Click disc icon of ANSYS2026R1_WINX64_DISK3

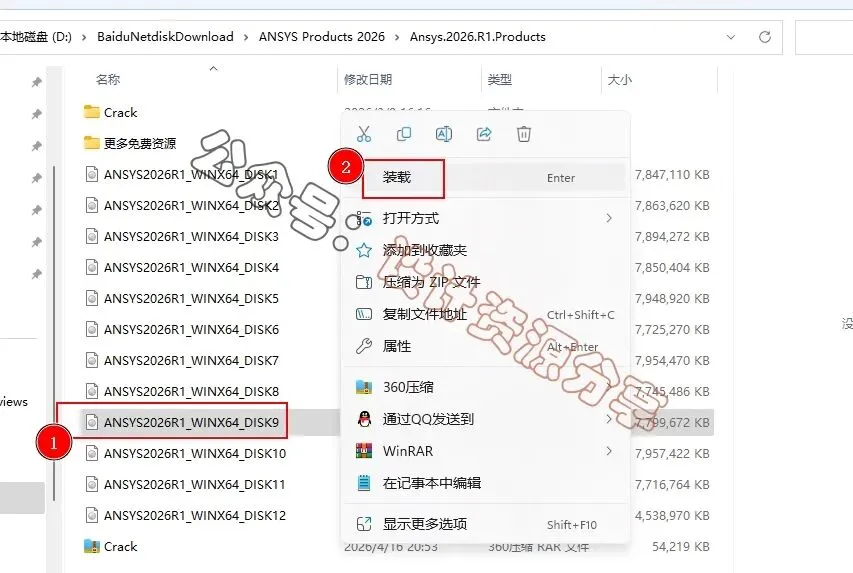[x=92, y=237]
